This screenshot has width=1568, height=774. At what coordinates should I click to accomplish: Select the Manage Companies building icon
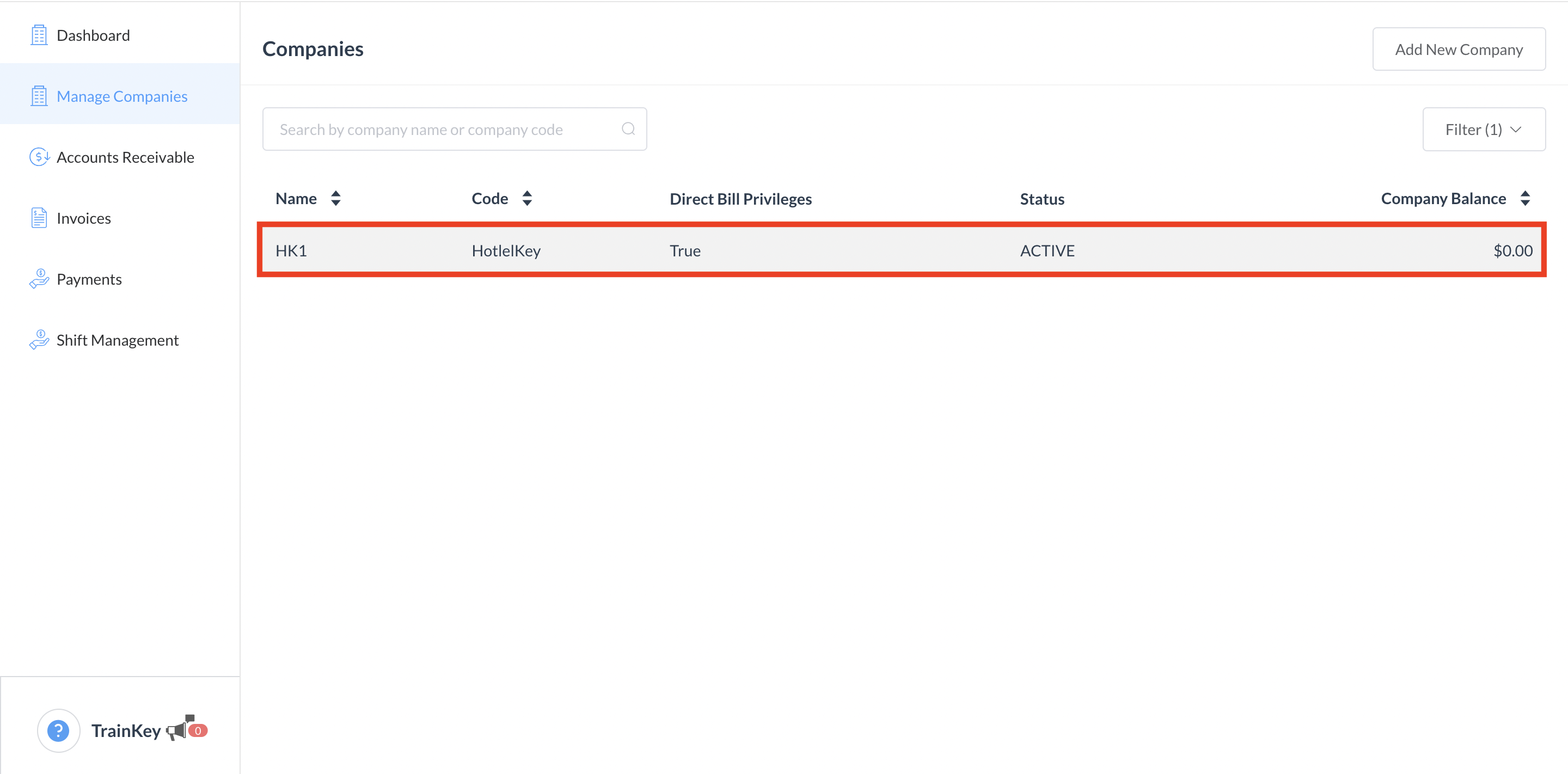point(39,96)
